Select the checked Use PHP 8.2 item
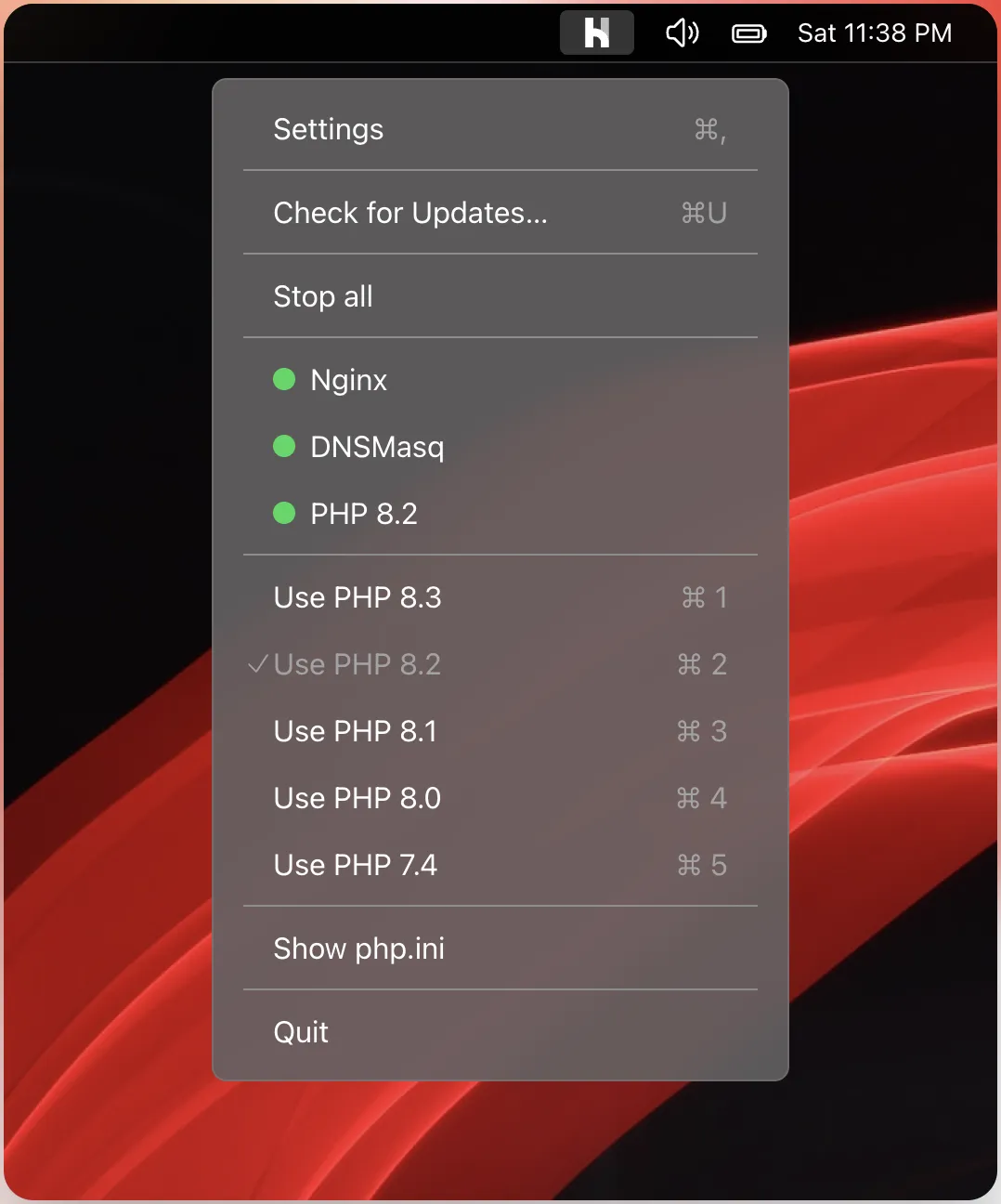This screenshot has height=1204, width=1001. 500,664
